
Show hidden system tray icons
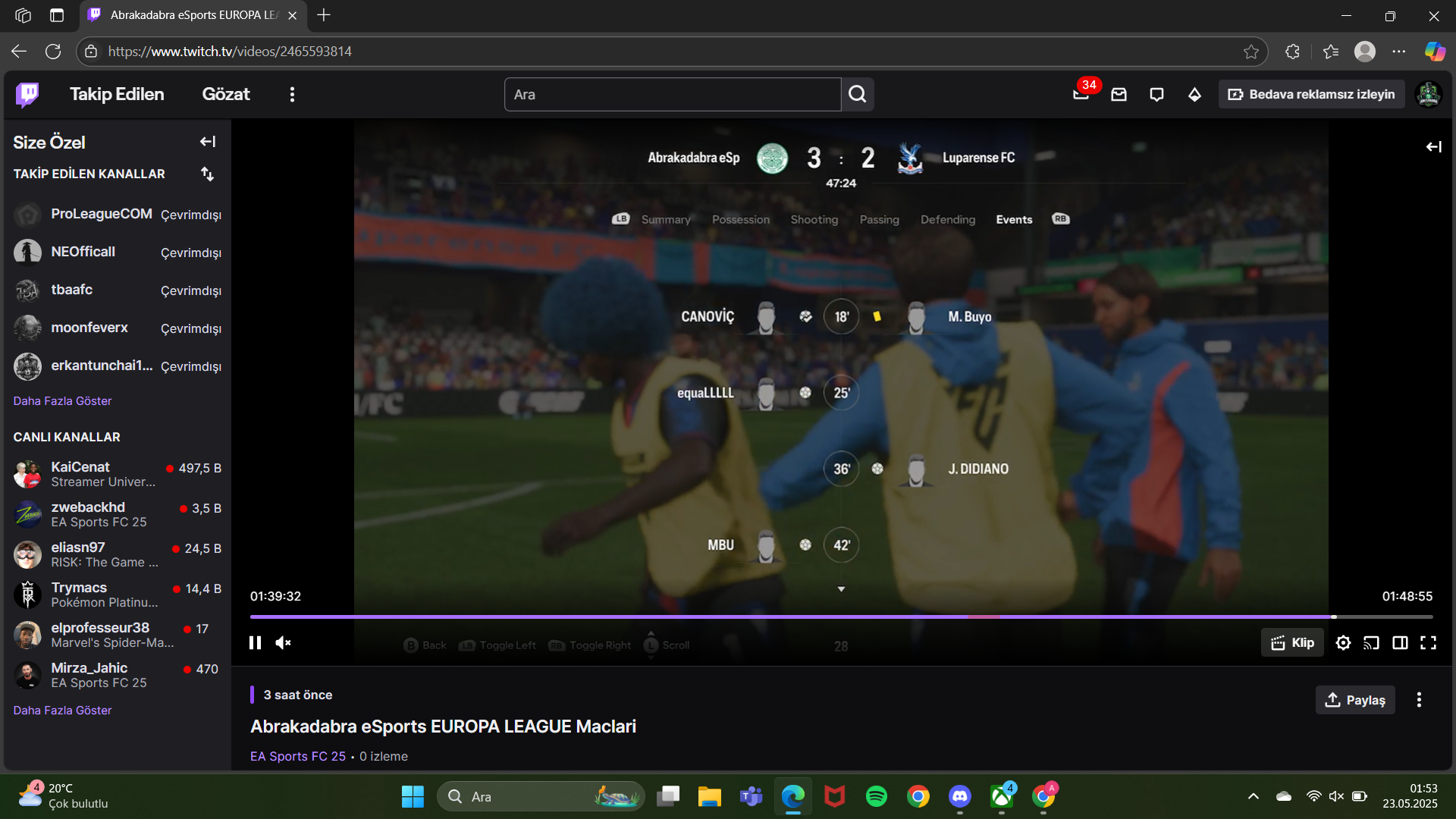[x=1254, y=796]
